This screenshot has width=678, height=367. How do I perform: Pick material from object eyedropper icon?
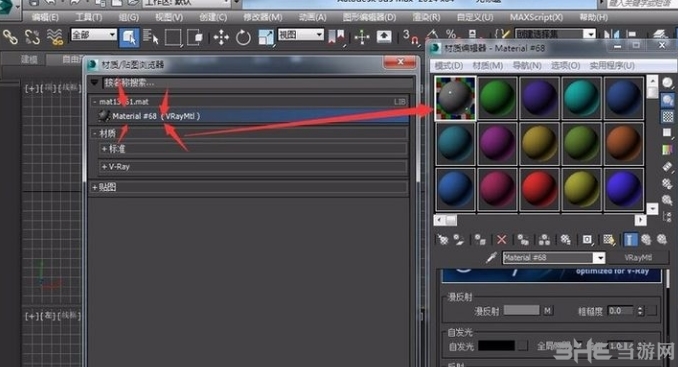491,258
